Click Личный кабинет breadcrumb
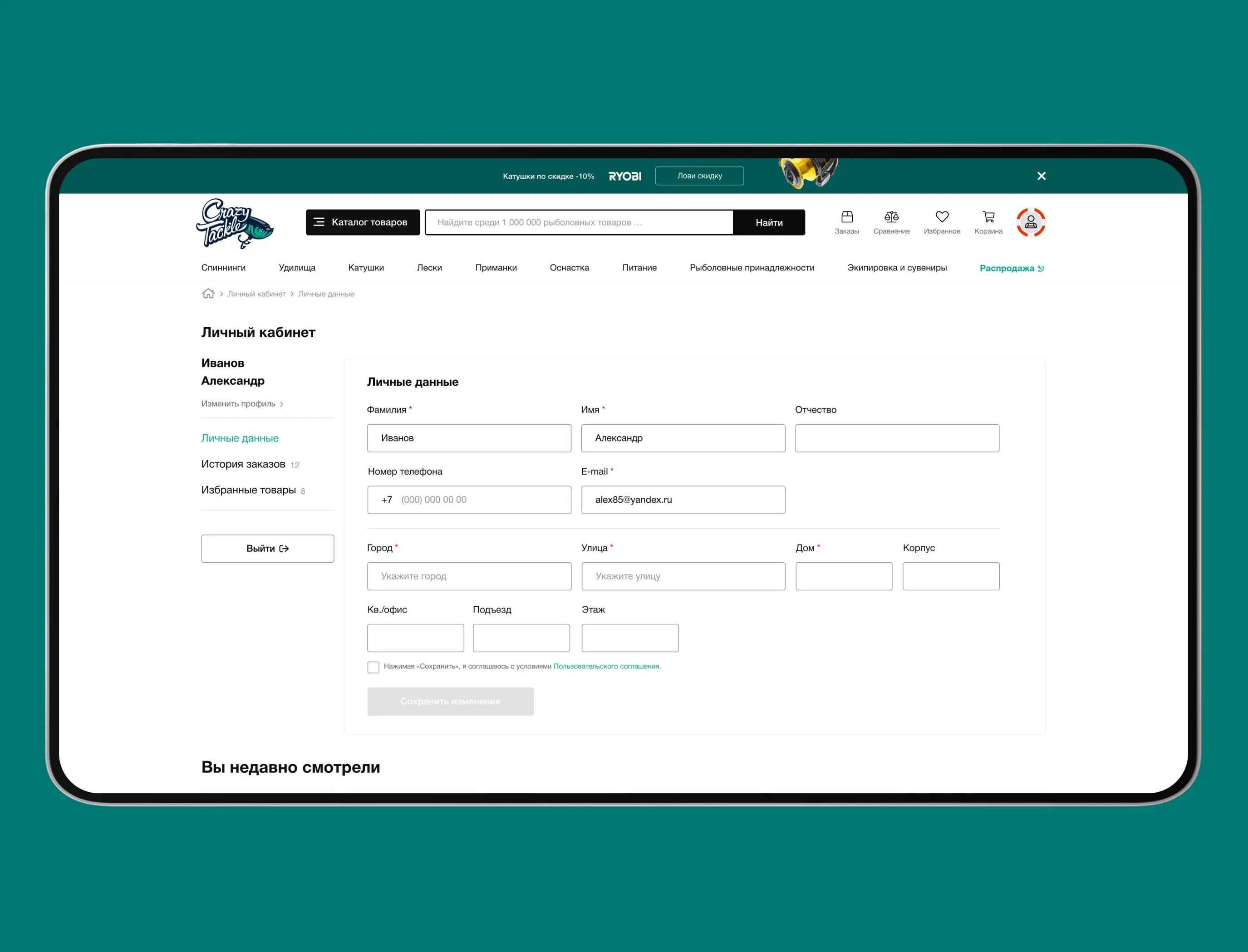This screenshot has width=1248, height=952. click(x=256, y=294)
